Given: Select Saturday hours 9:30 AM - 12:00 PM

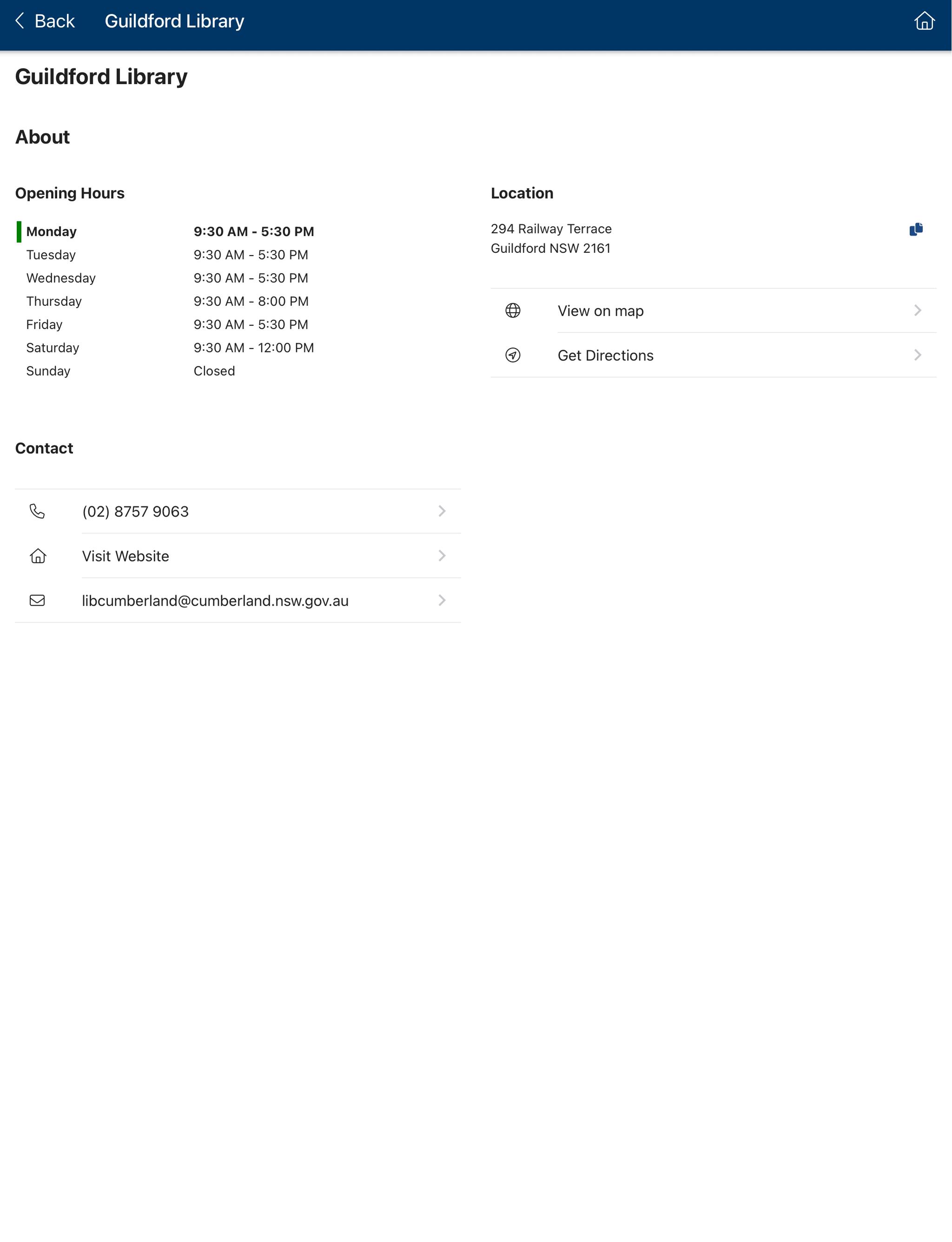Looking at the screenshot, I should (254, 348).
